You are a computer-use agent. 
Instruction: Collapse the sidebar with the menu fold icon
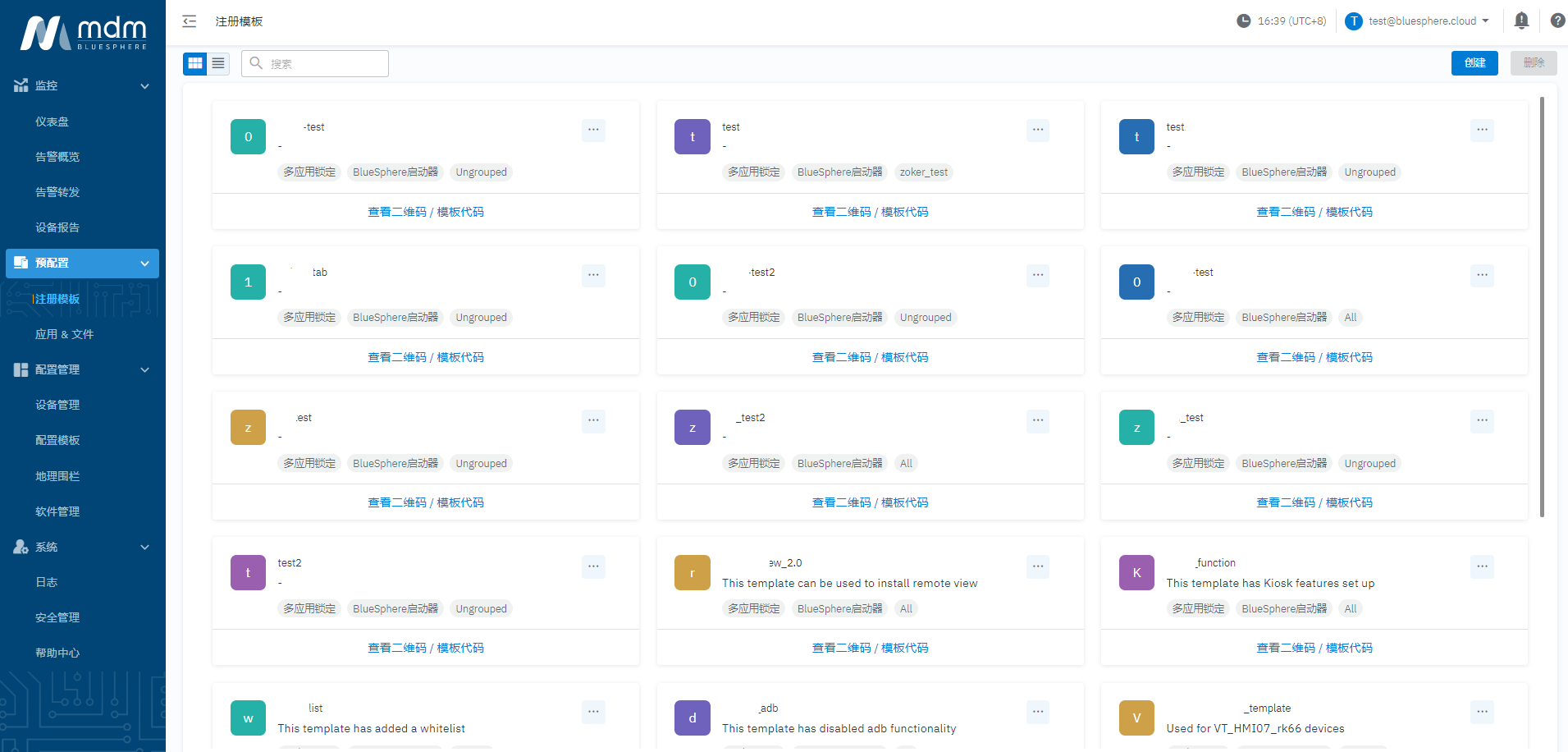tap(190, 21)
